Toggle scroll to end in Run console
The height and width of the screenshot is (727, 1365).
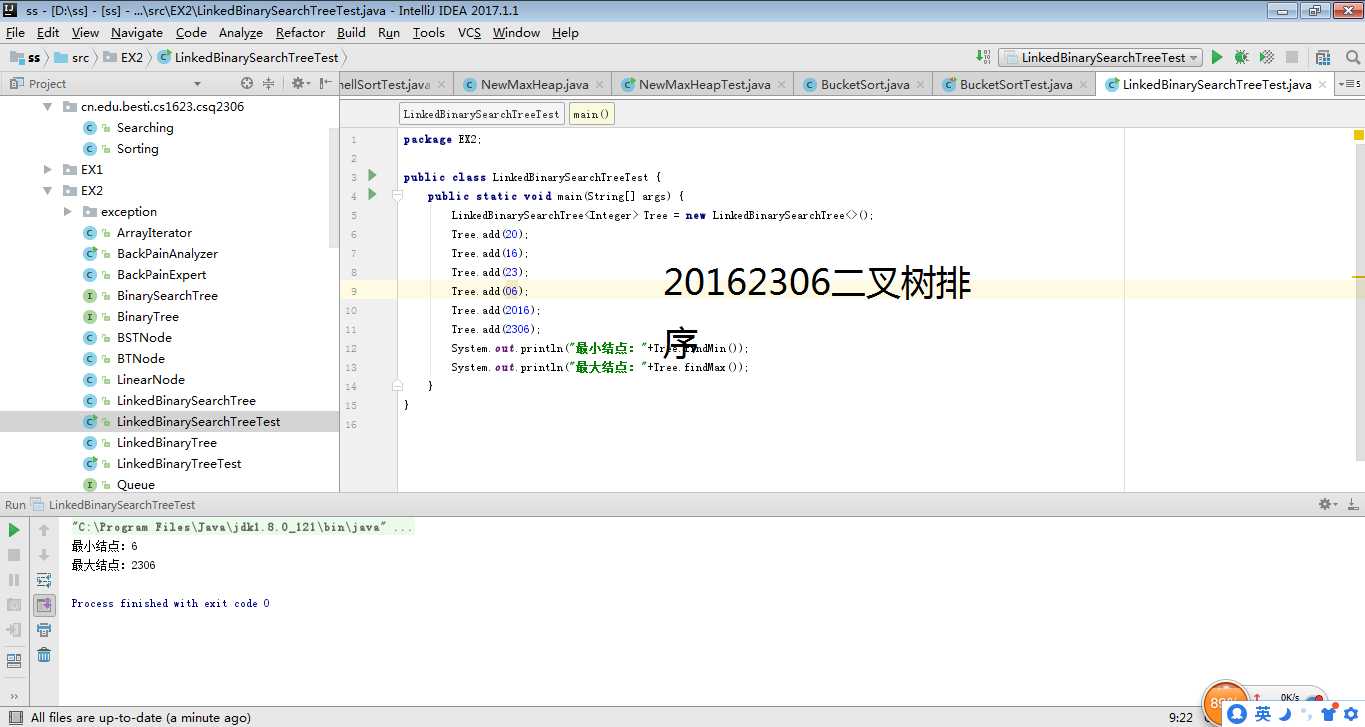click(x=44, y=605)
